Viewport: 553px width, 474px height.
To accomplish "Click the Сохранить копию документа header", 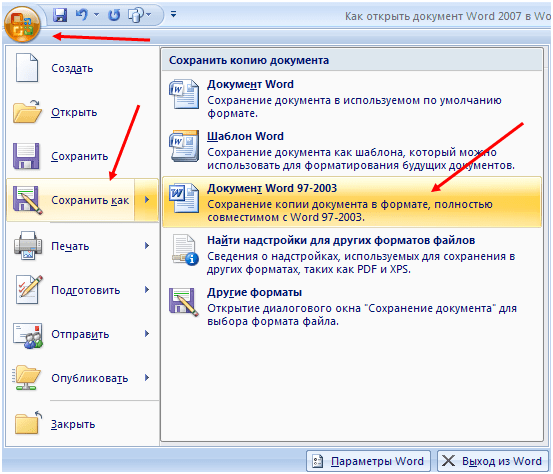I will click(249, 60).
